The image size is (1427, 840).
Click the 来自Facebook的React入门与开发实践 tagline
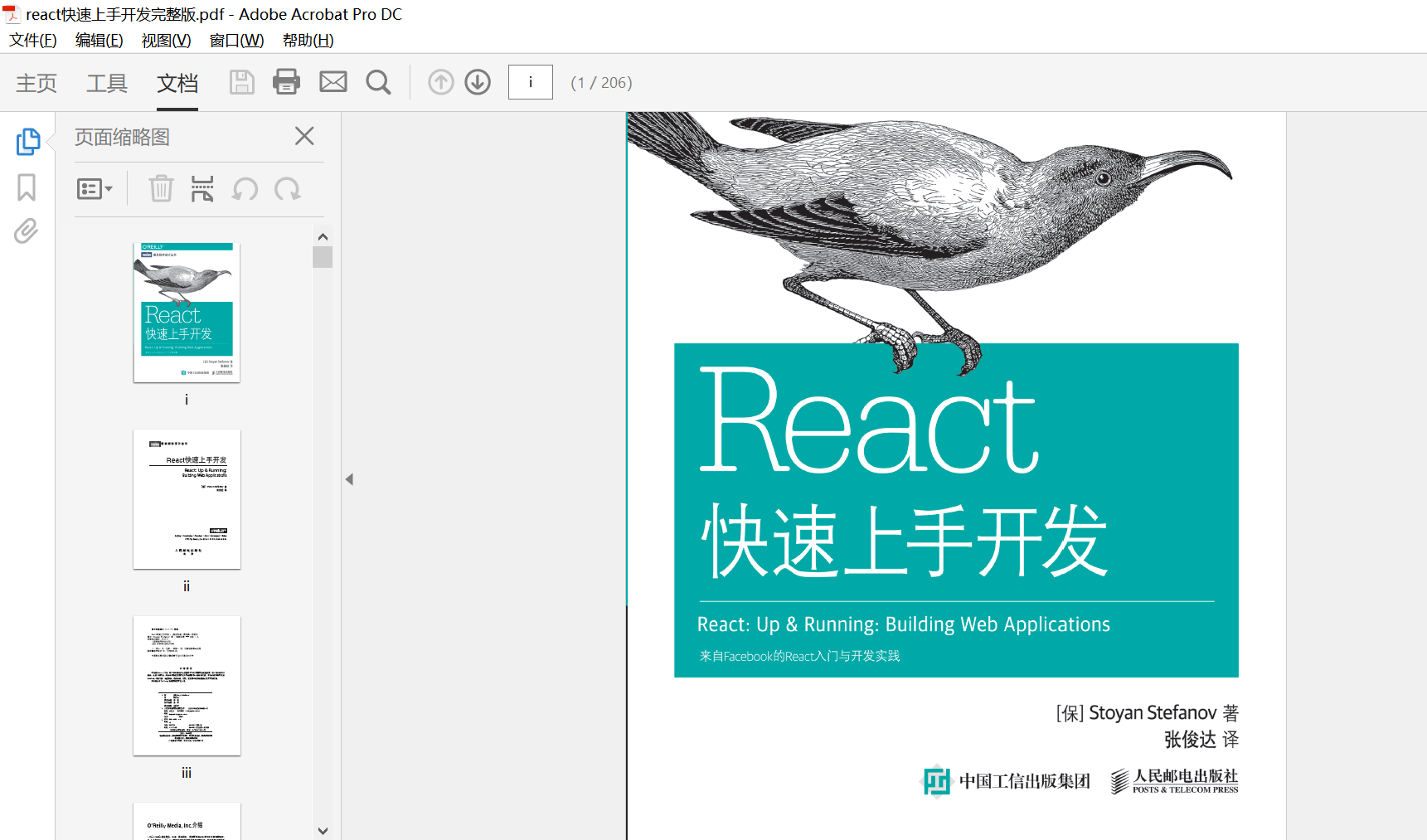pyautogui.click(x=799, y=656)
